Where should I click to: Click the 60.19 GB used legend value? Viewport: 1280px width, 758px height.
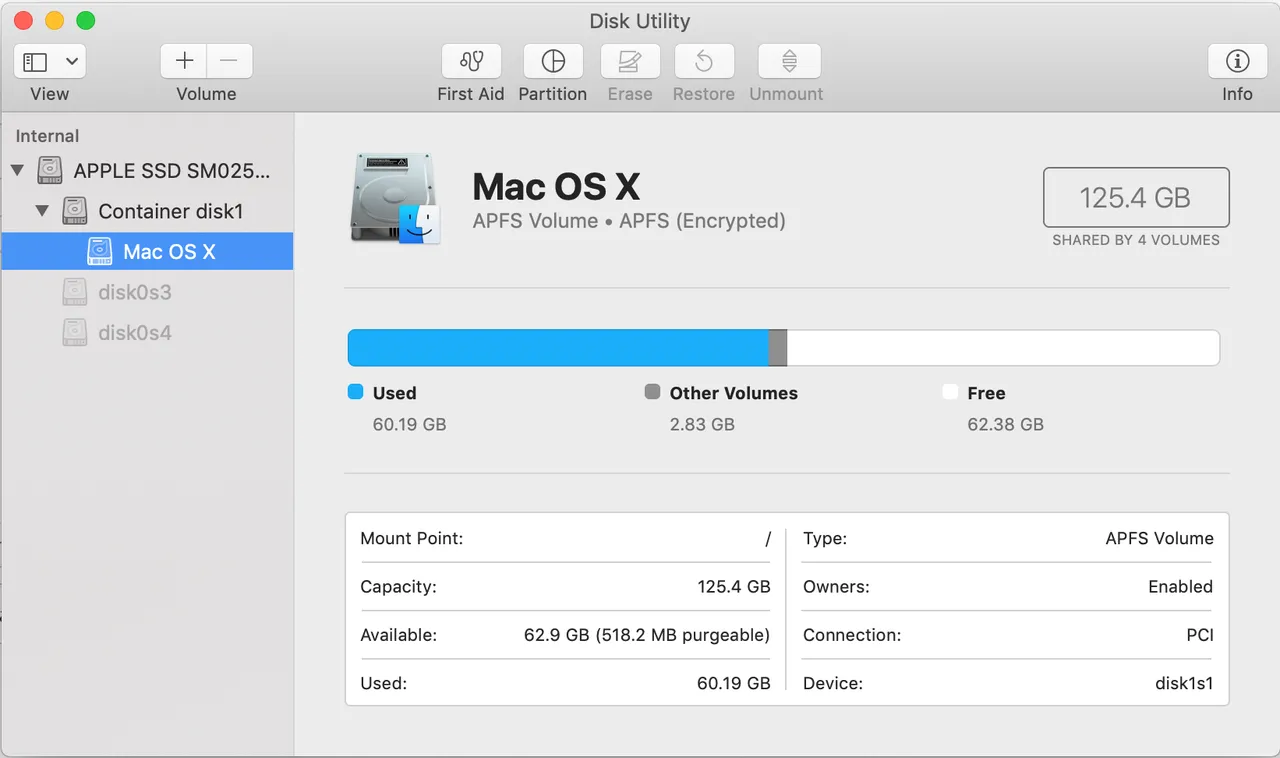[409, 424]
